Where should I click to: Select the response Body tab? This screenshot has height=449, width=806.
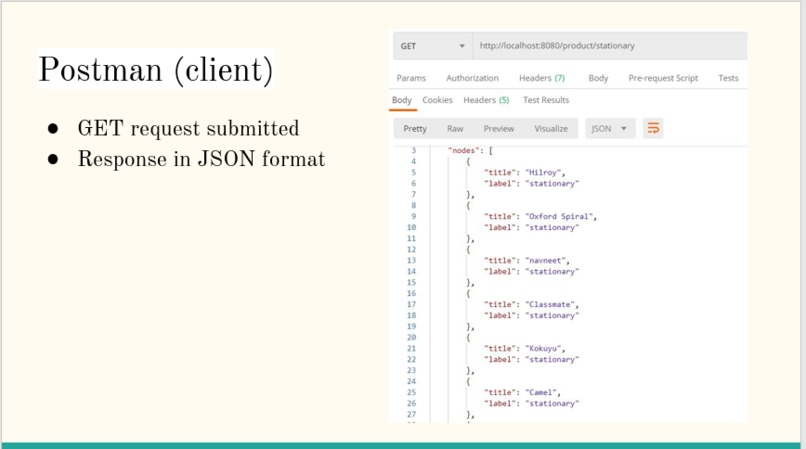[401, 100]
